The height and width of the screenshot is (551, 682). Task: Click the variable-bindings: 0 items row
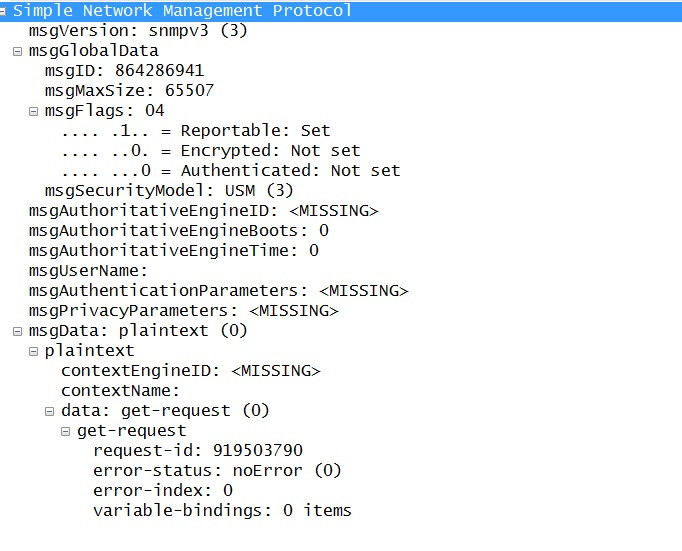[222, 511]
